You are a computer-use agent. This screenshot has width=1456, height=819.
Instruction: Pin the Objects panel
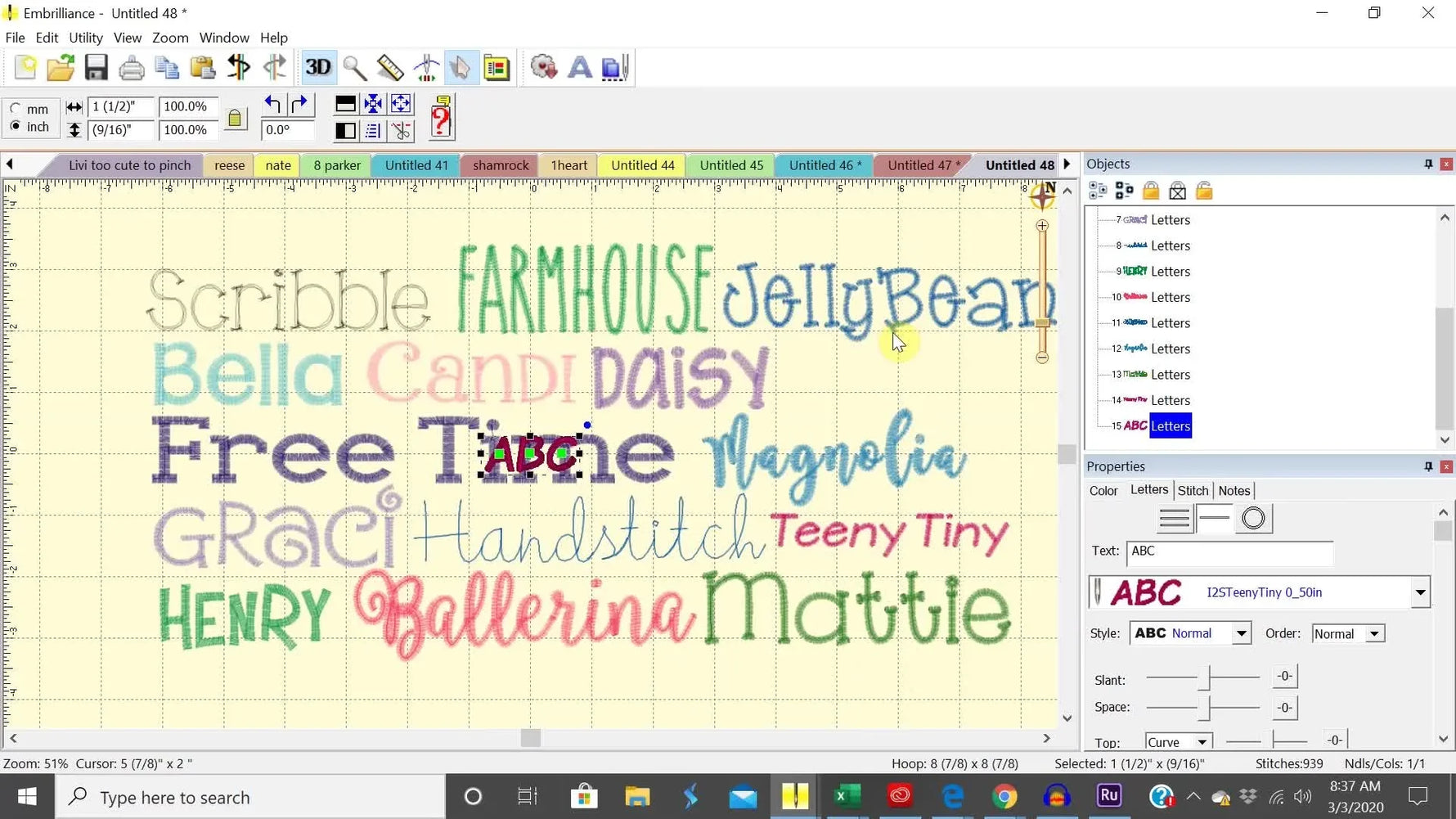pos(1428,164)
